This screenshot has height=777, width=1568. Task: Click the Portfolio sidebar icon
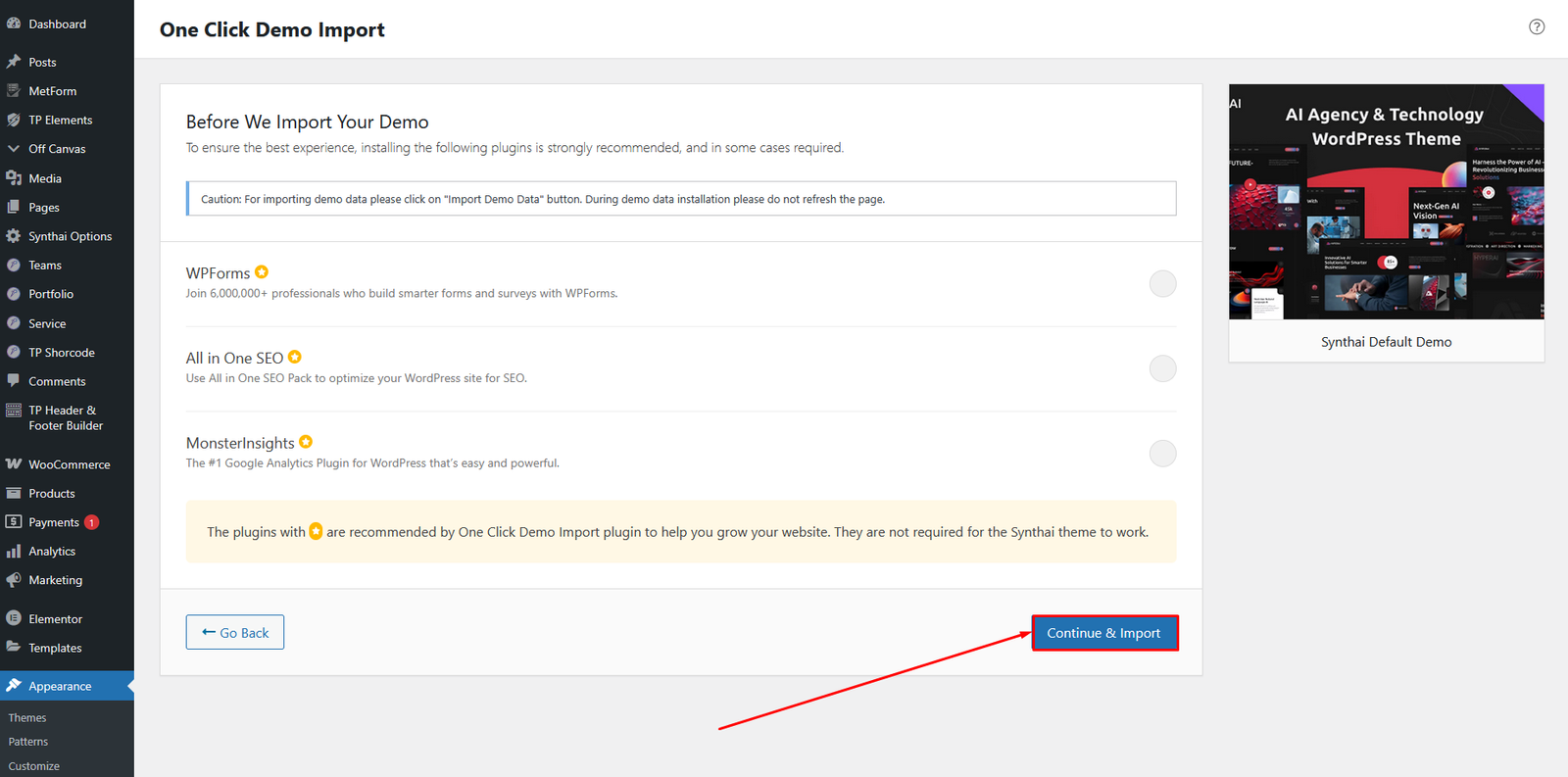(14, 294)
